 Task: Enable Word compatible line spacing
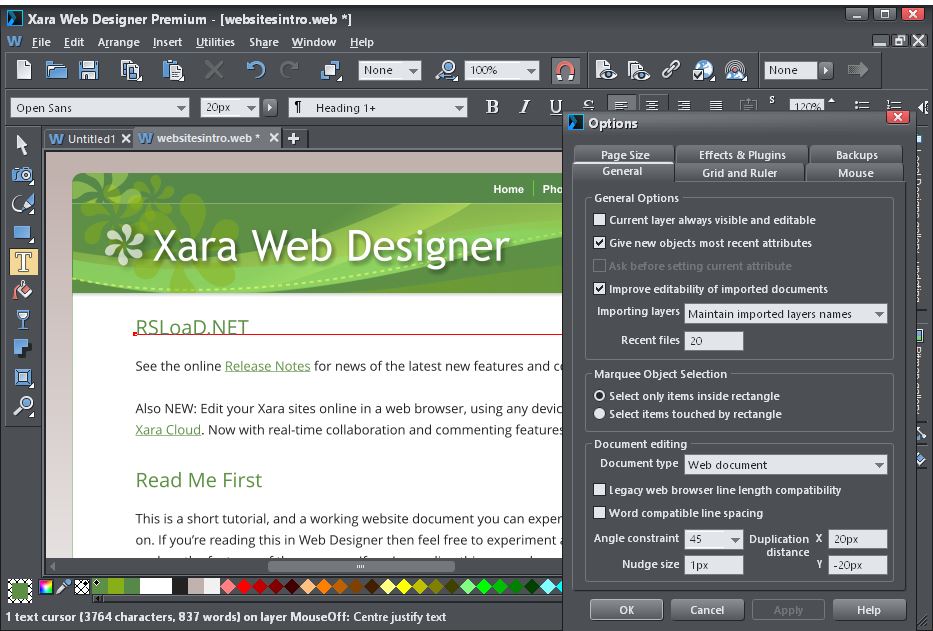599,513
